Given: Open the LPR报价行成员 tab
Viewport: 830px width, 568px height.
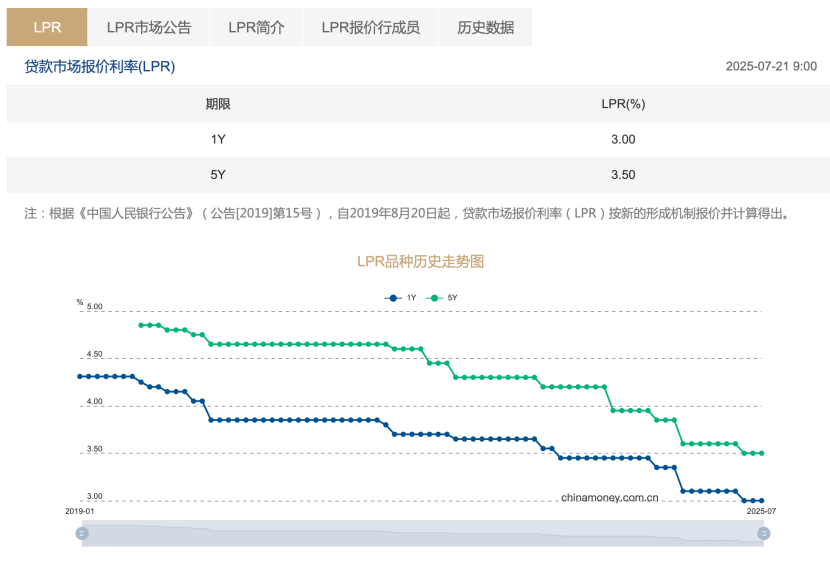Looking at the screenshot, I should [x=371, y=27].
